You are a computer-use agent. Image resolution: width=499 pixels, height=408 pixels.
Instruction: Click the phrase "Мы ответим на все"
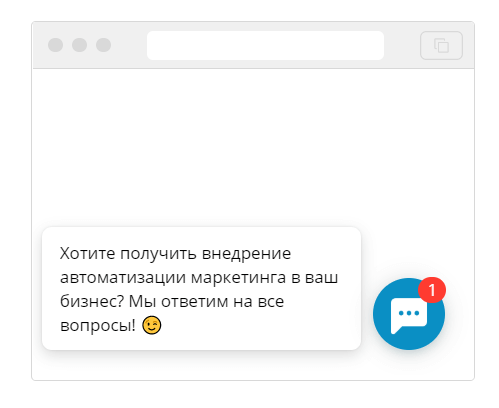tap(206, 301)
